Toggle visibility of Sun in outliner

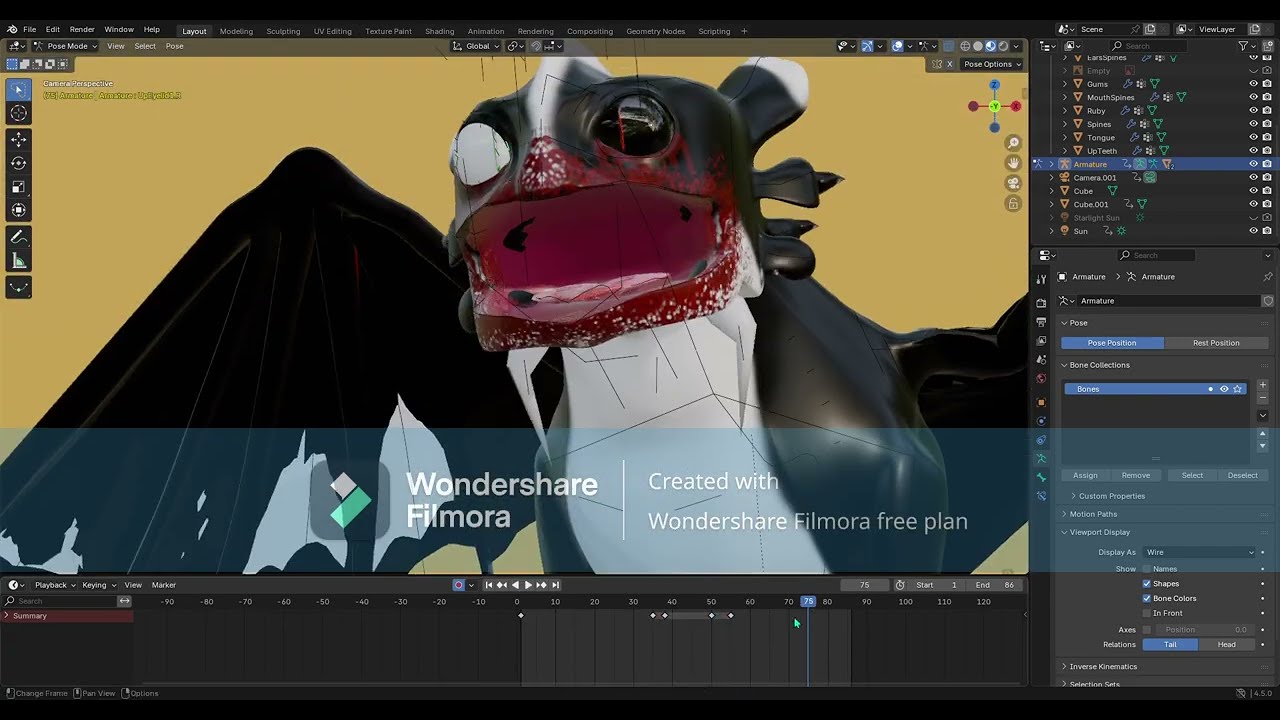tap(1253, 231)
